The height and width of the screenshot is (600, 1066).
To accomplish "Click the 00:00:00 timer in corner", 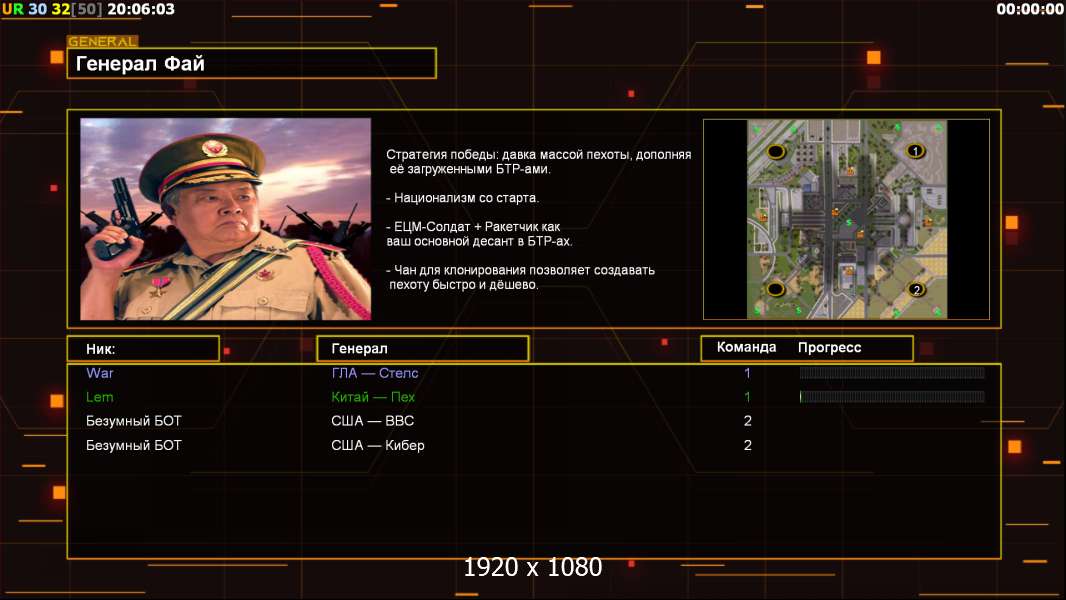I will [x=1030, y=9].
